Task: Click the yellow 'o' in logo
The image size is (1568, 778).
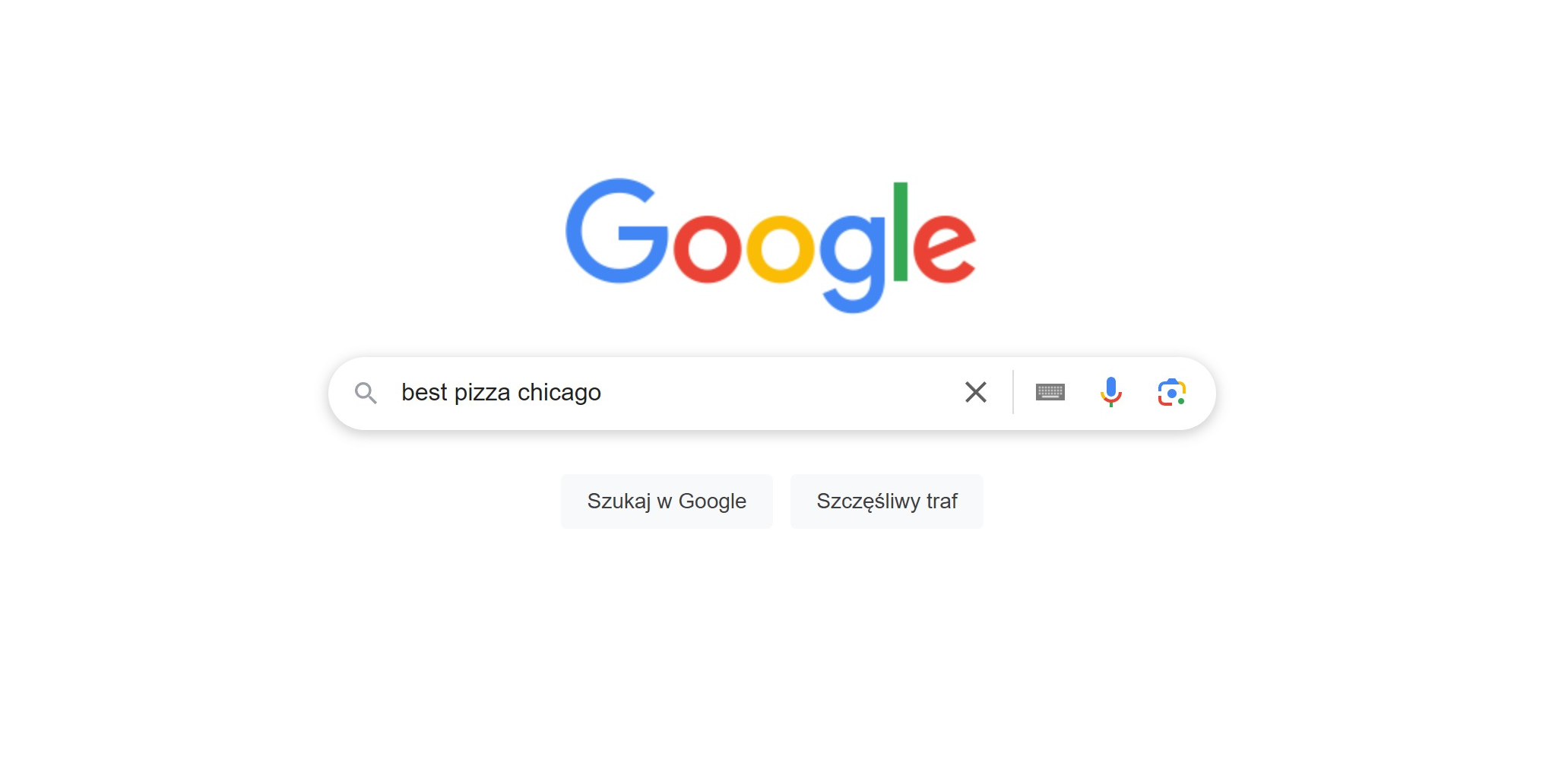Action: pyautogui.click(x=780, y=249)
